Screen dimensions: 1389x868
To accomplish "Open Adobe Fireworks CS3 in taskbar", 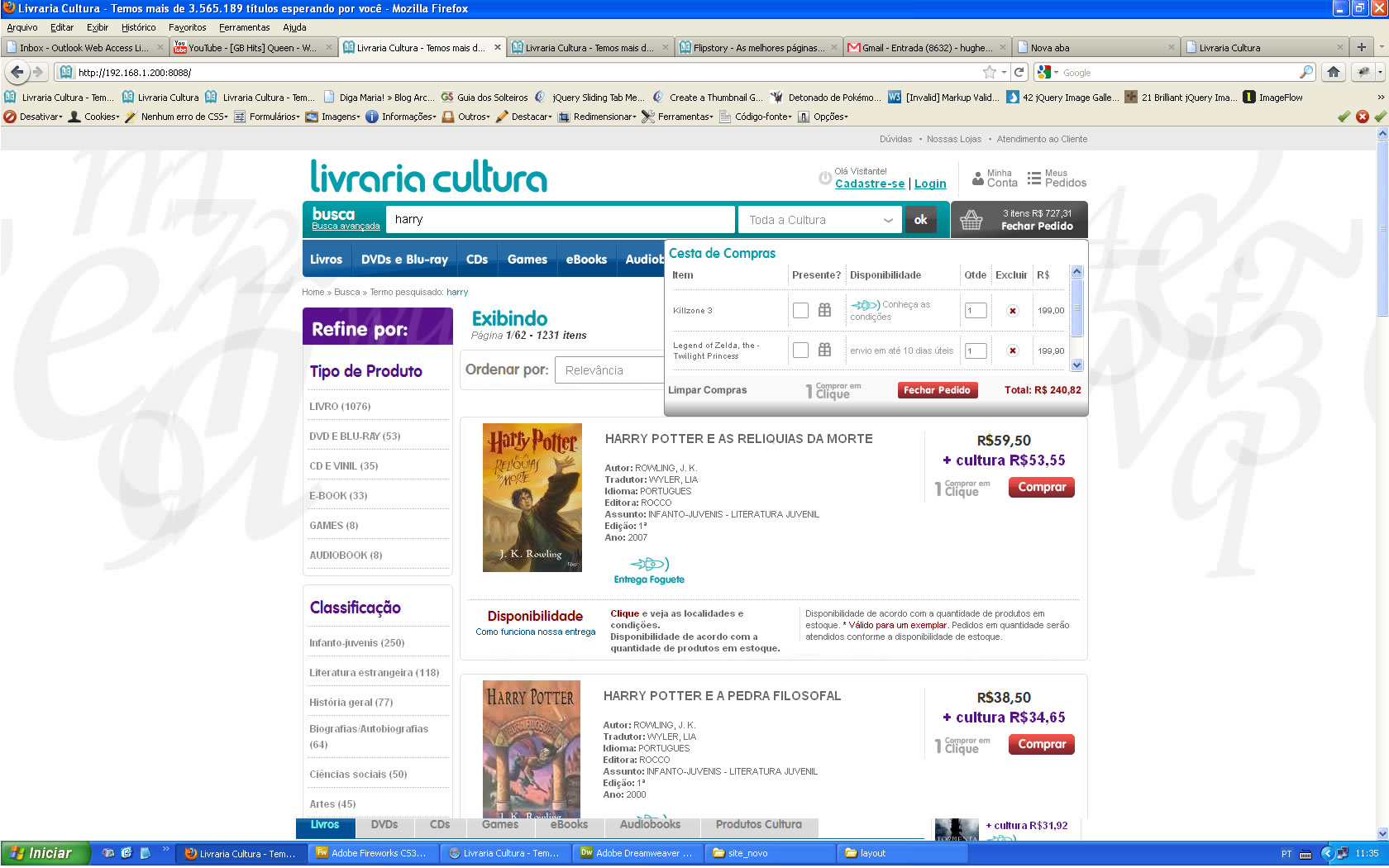I will coord(373,853).
